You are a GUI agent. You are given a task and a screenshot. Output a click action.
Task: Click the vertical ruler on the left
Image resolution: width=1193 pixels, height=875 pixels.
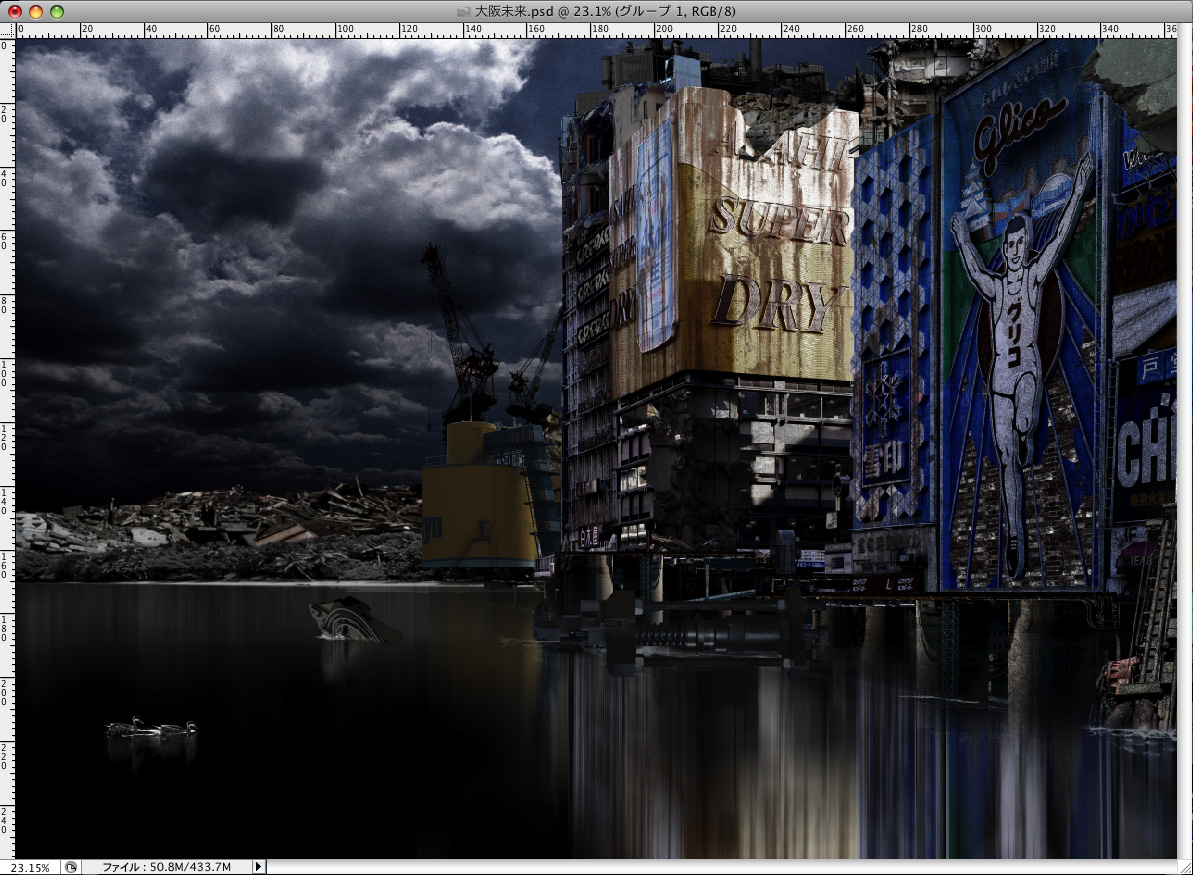[8, 449]
